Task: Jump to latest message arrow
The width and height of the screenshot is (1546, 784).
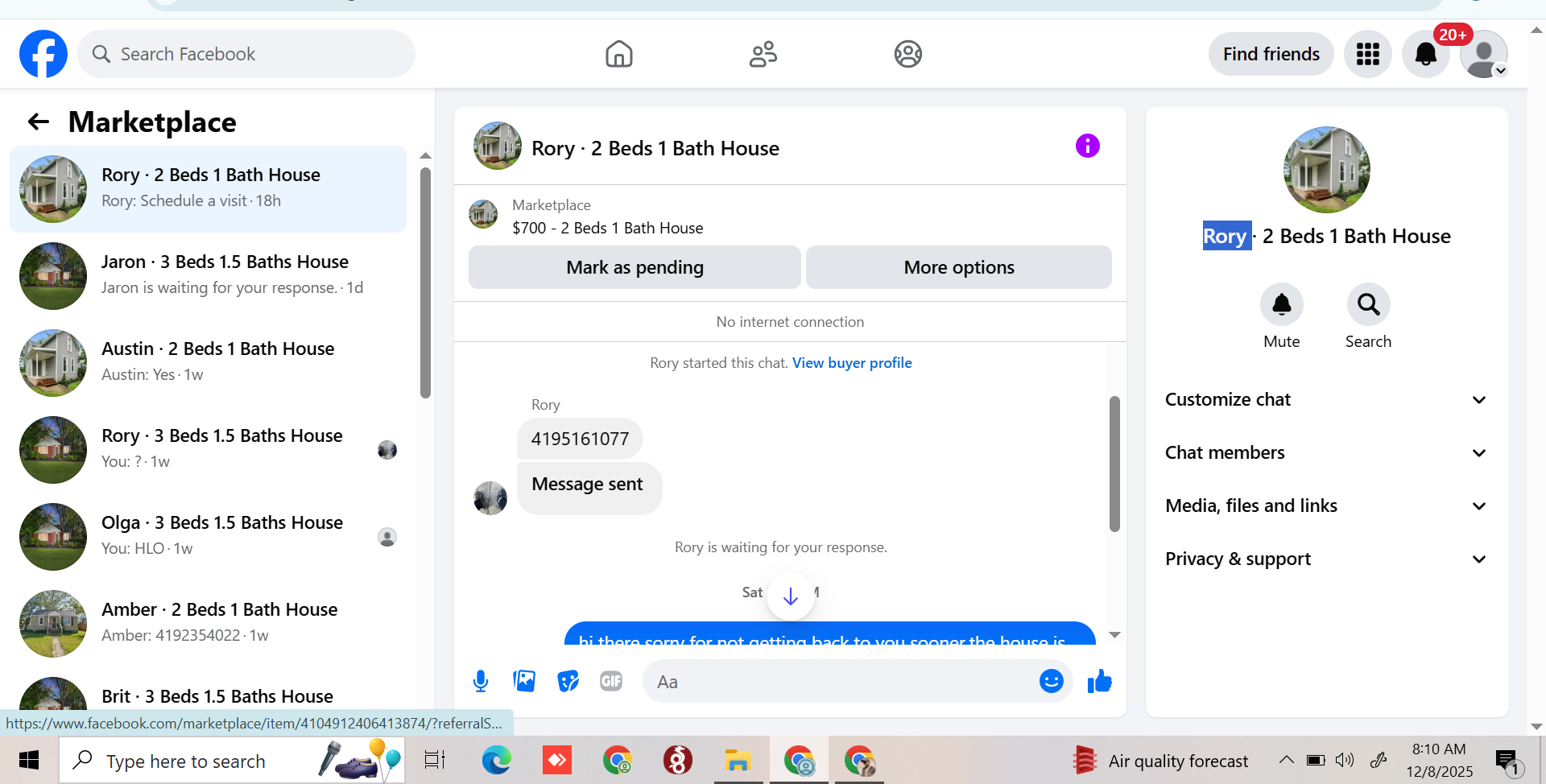Action: click(791, 596)
